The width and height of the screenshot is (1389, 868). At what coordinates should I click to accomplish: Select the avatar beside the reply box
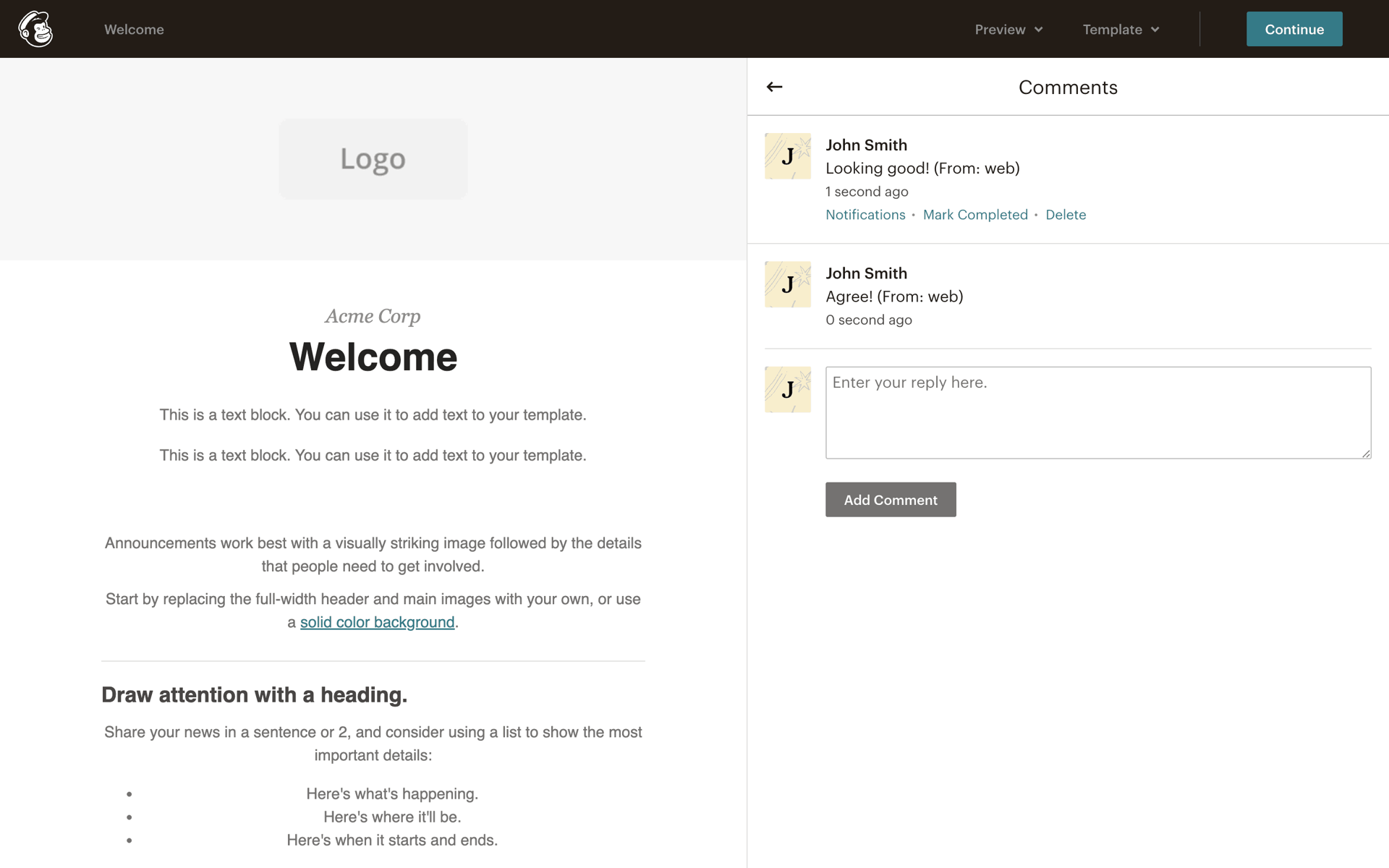pyautogui.click(x=788, y=390)
